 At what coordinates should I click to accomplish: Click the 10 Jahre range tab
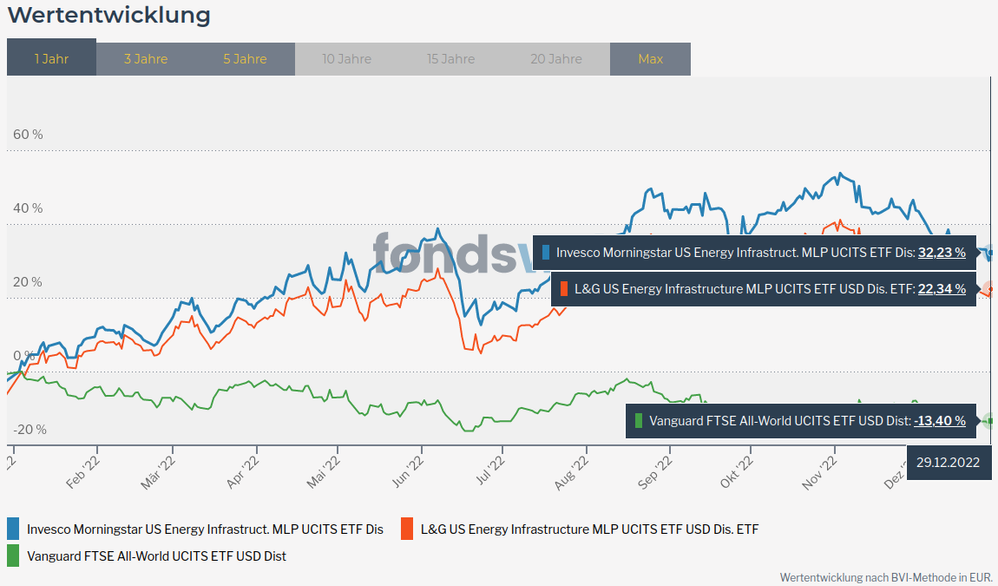tap(345, 59)
